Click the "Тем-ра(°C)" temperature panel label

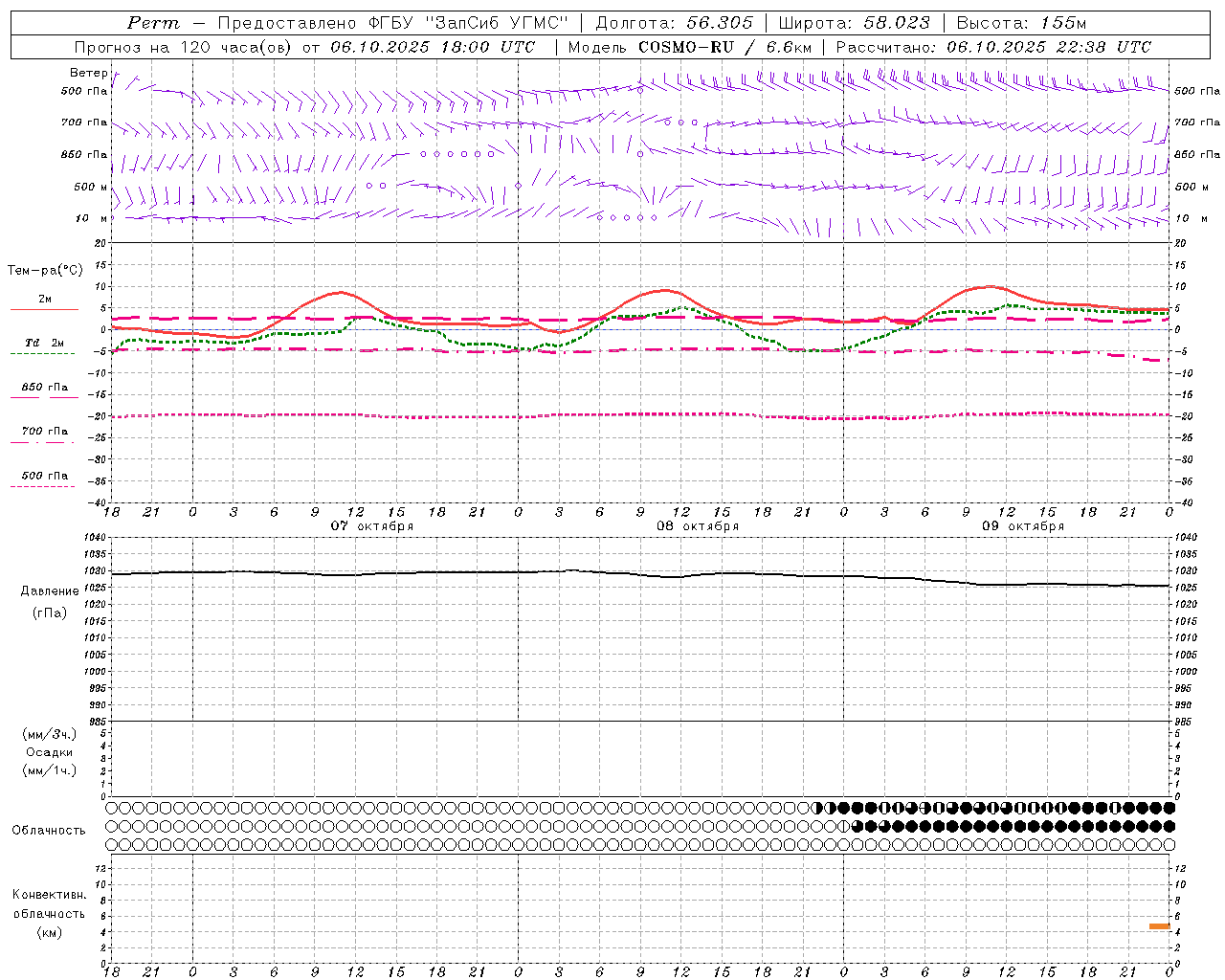pyautogui.click(x=45, y=271)
